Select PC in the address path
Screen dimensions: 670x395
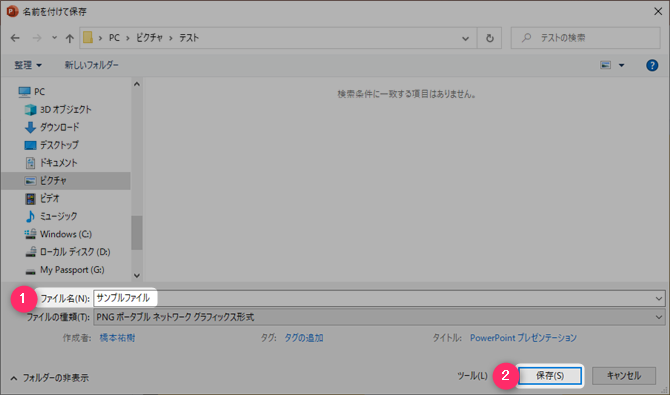pyautogui.click(x=114, y=38)
